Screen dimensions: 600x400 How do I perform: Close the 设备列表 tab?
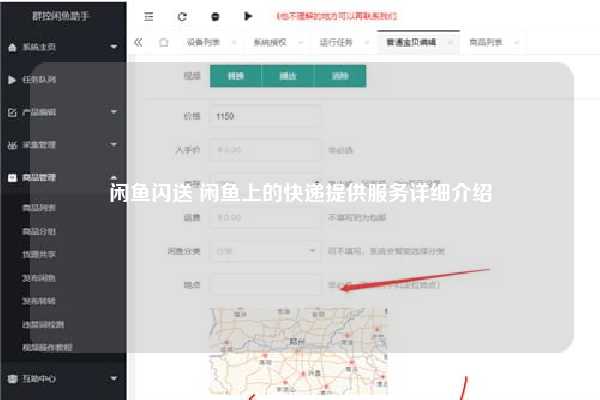234,42
